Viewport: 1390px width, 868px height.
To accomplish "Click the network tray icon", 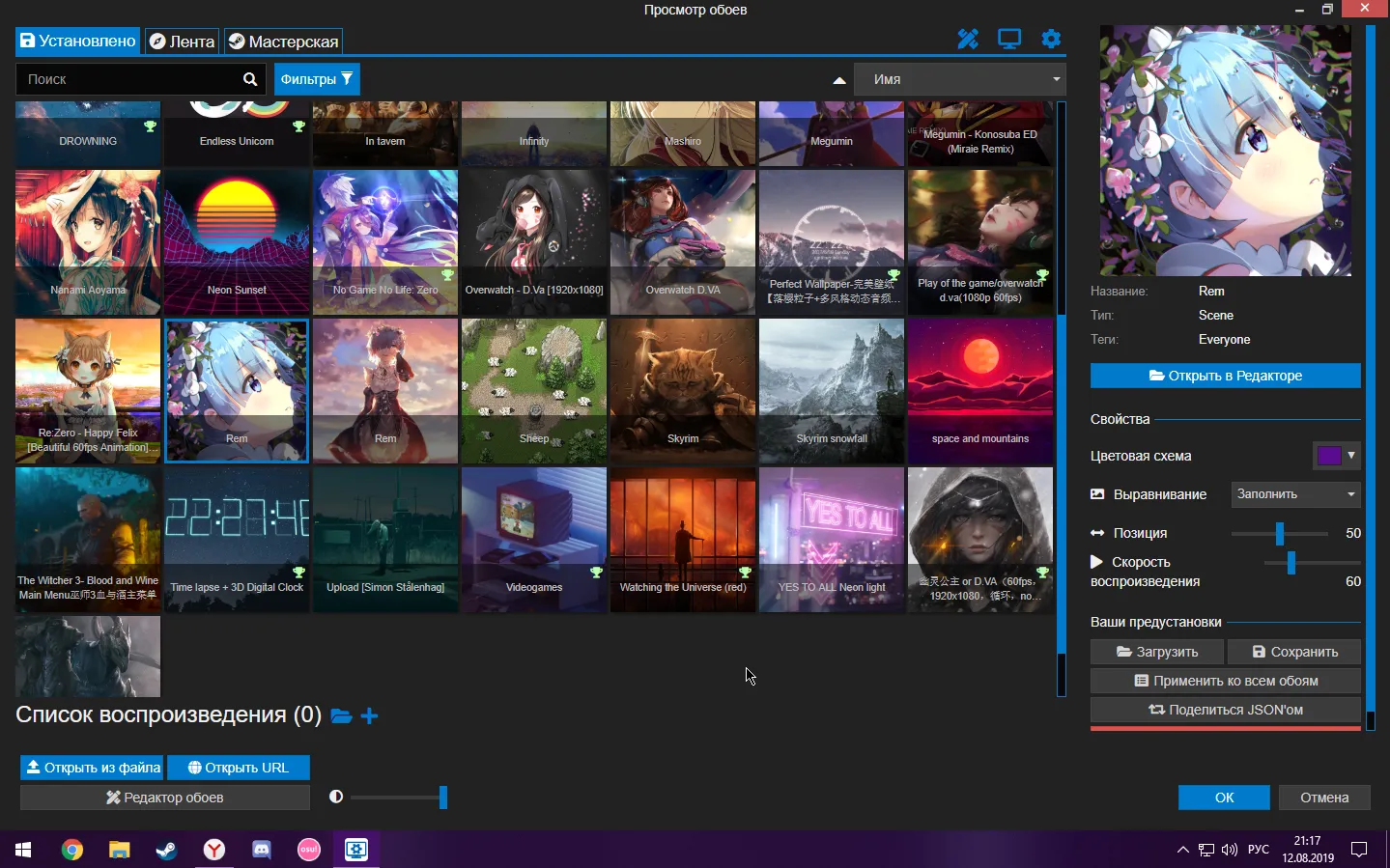I will pos(1206,850).
